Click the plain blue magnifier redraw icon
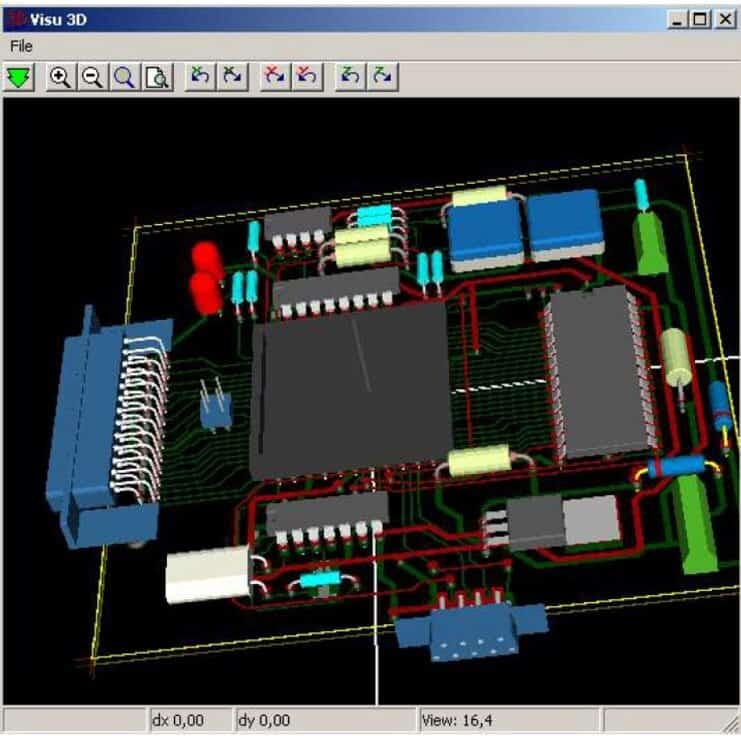This screenshot has height=736, width=741. [x=124, y=77]
